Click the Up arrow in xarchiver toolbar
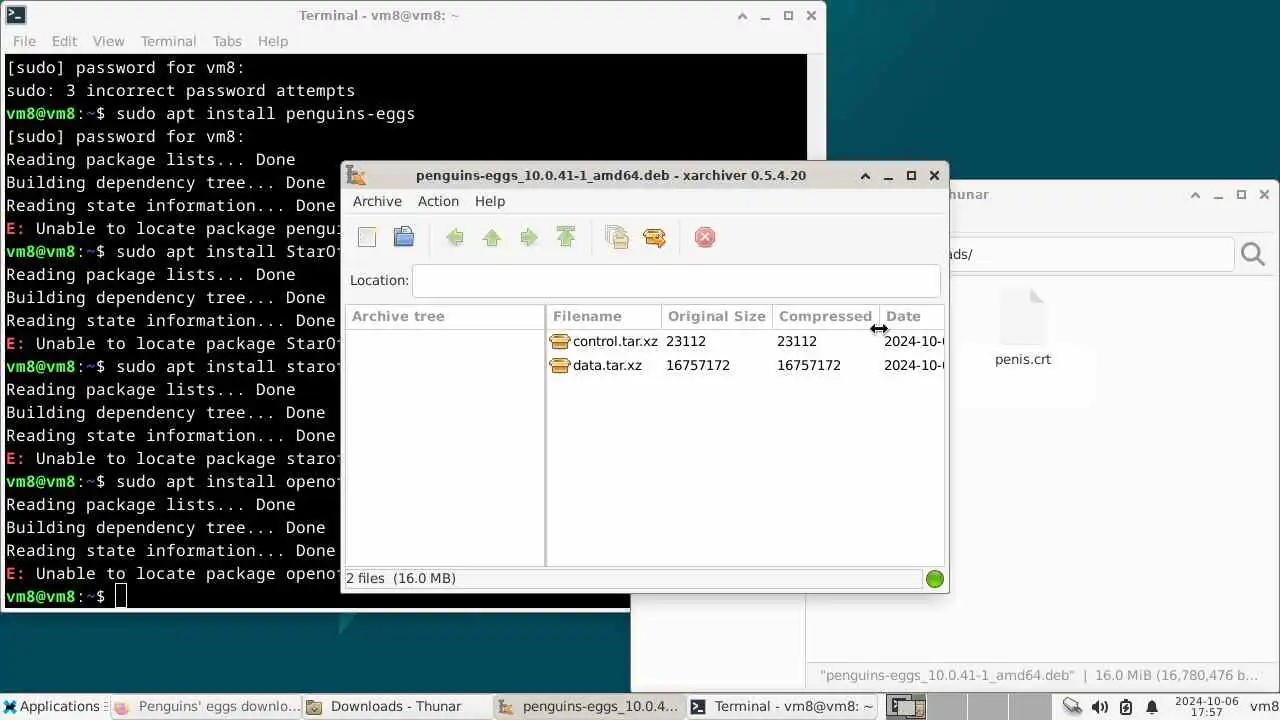 [x=492, y=238]
